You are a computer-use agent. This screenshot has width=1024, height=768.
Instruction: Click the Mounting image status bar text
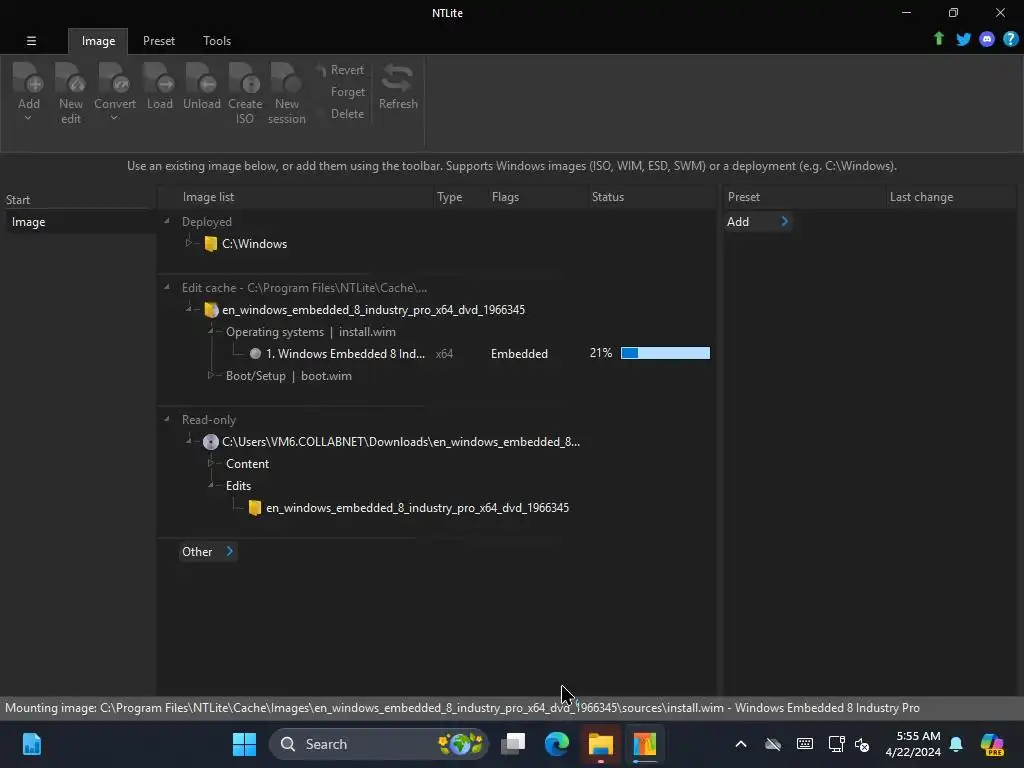click(462, 708)
